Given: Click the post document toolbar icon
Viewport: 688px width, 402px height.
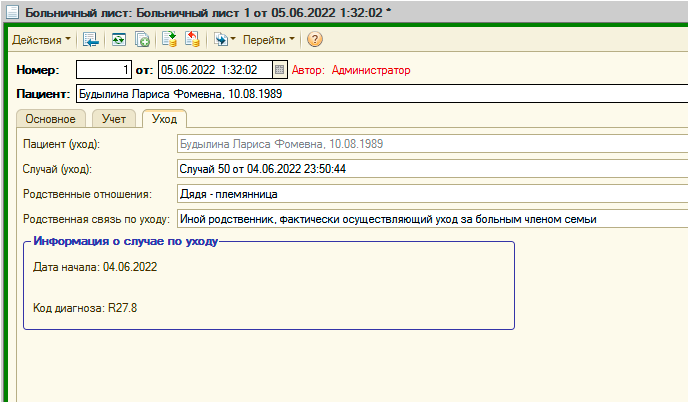Looking at the screenshot, I should (170, 40).
